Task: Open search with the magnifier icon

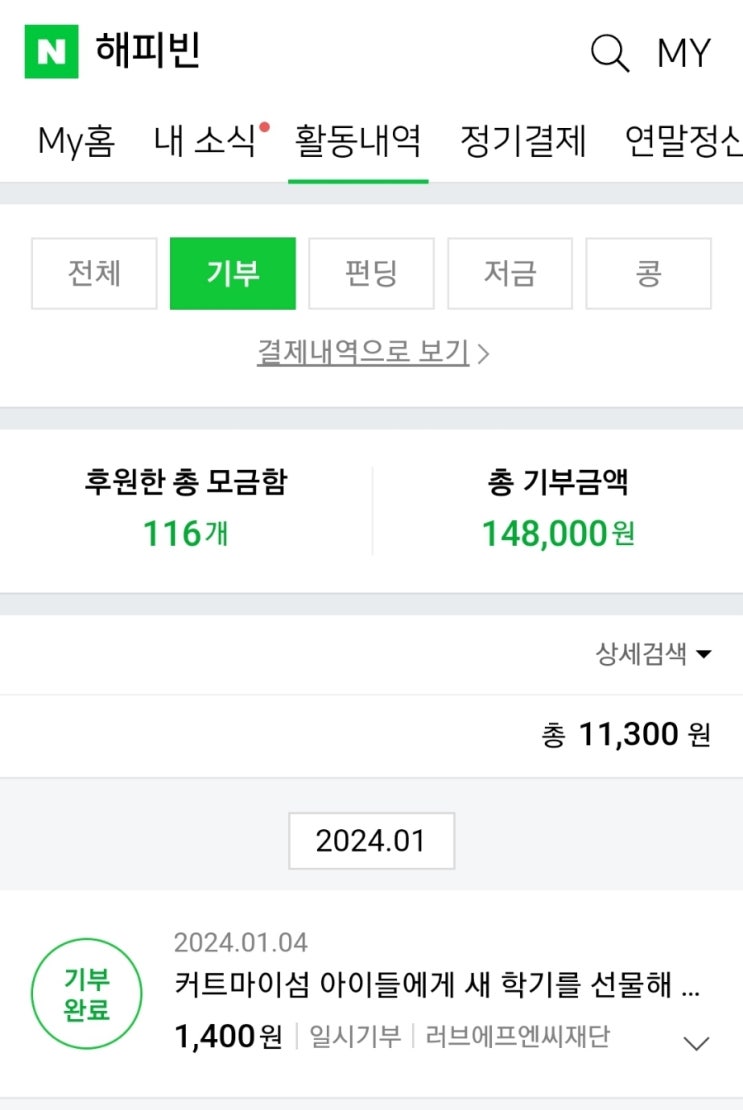Action: click(x=609, y=52)
